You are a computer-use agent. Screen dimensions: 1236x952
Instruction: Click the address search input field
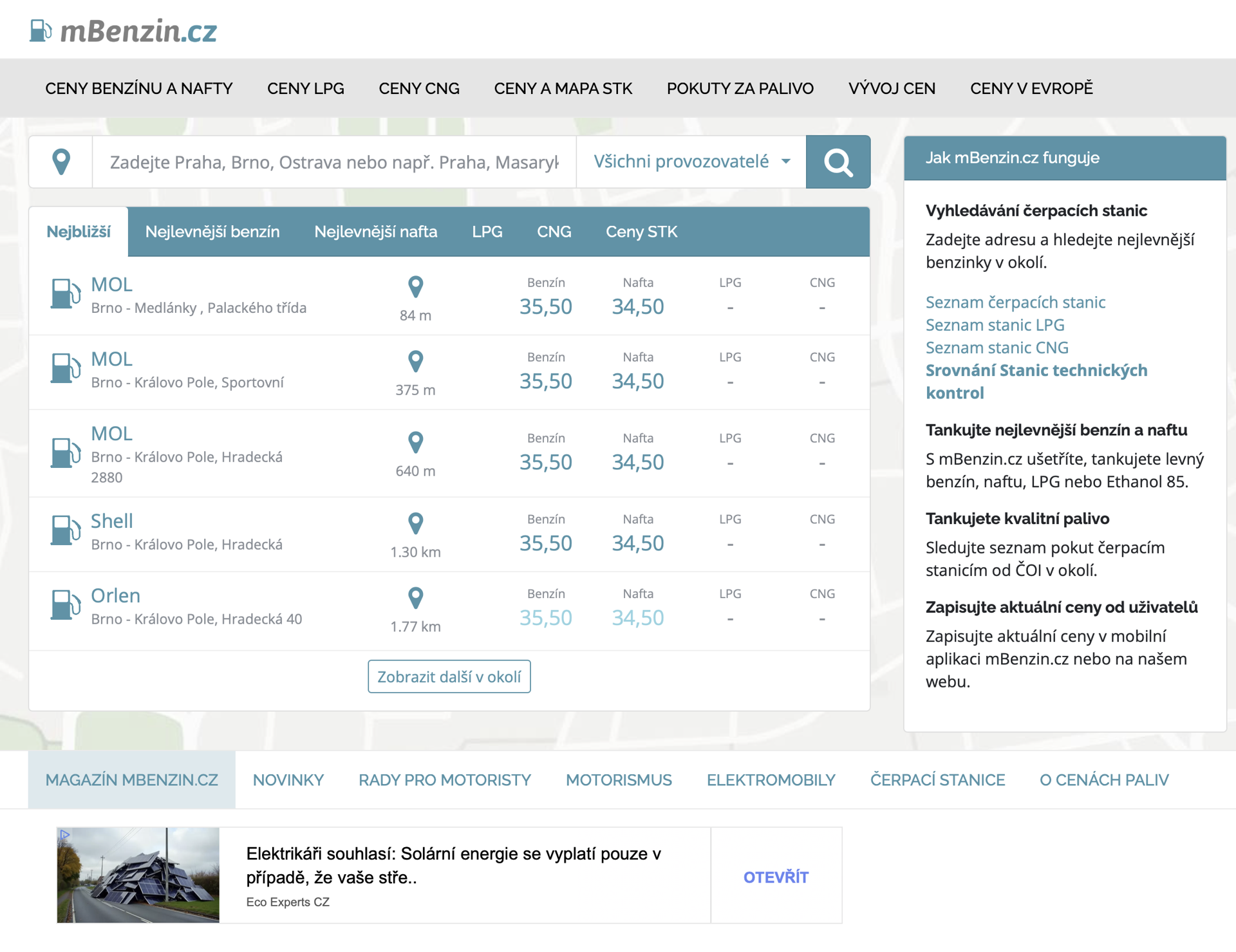(x=334, y=162)
